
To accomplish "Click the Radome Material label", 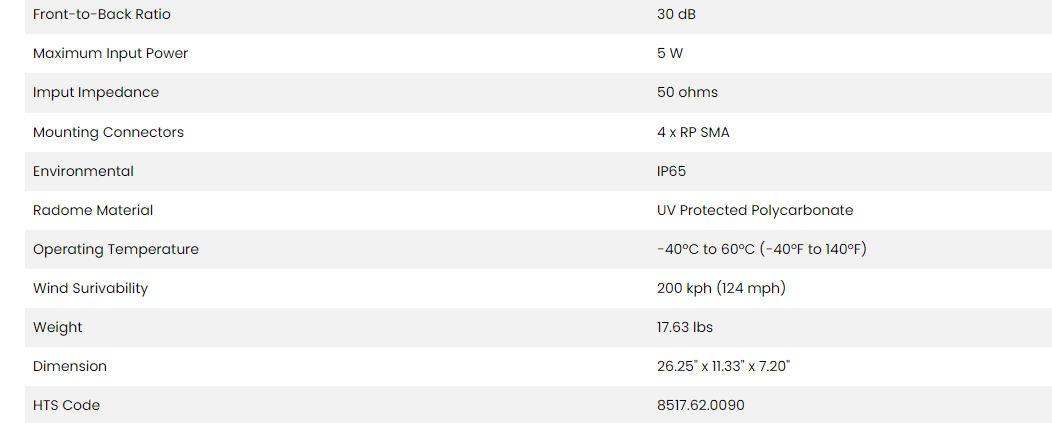I will 93,210.
